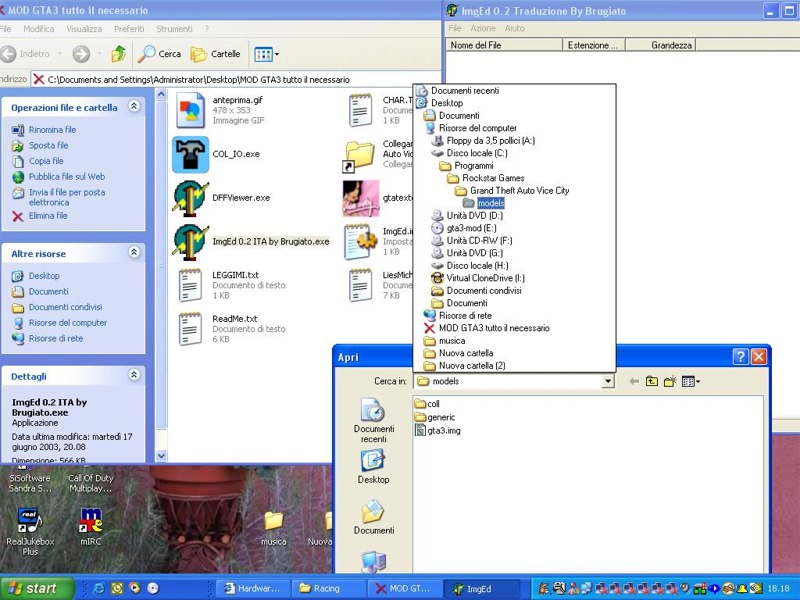Click Rinomina file link
Screen dimensions: 800x600
(x=52, y=130)
